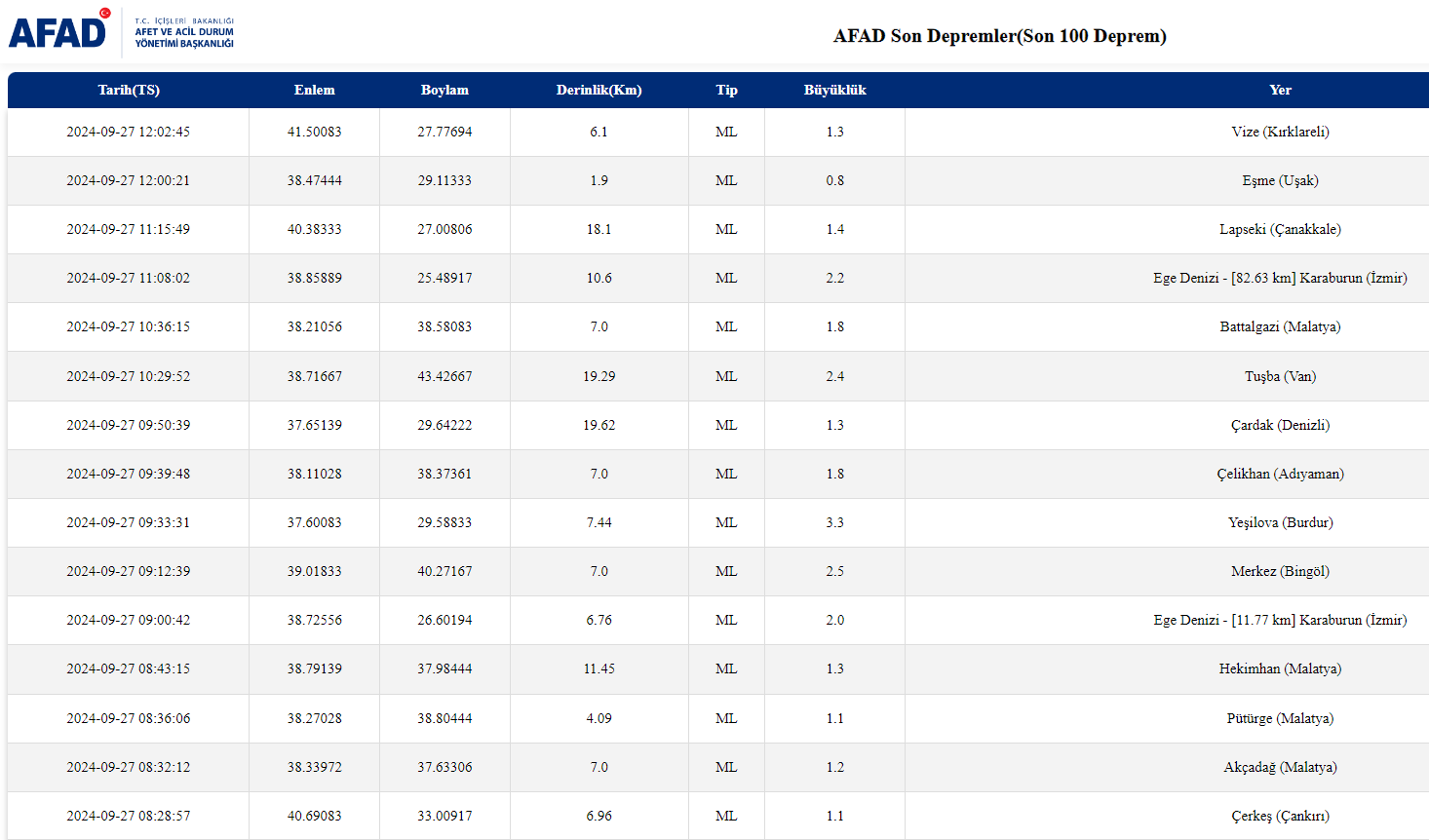Select date cell 2024-09-27 11:08:02
1429x840 pixels.
click(129, 278)
